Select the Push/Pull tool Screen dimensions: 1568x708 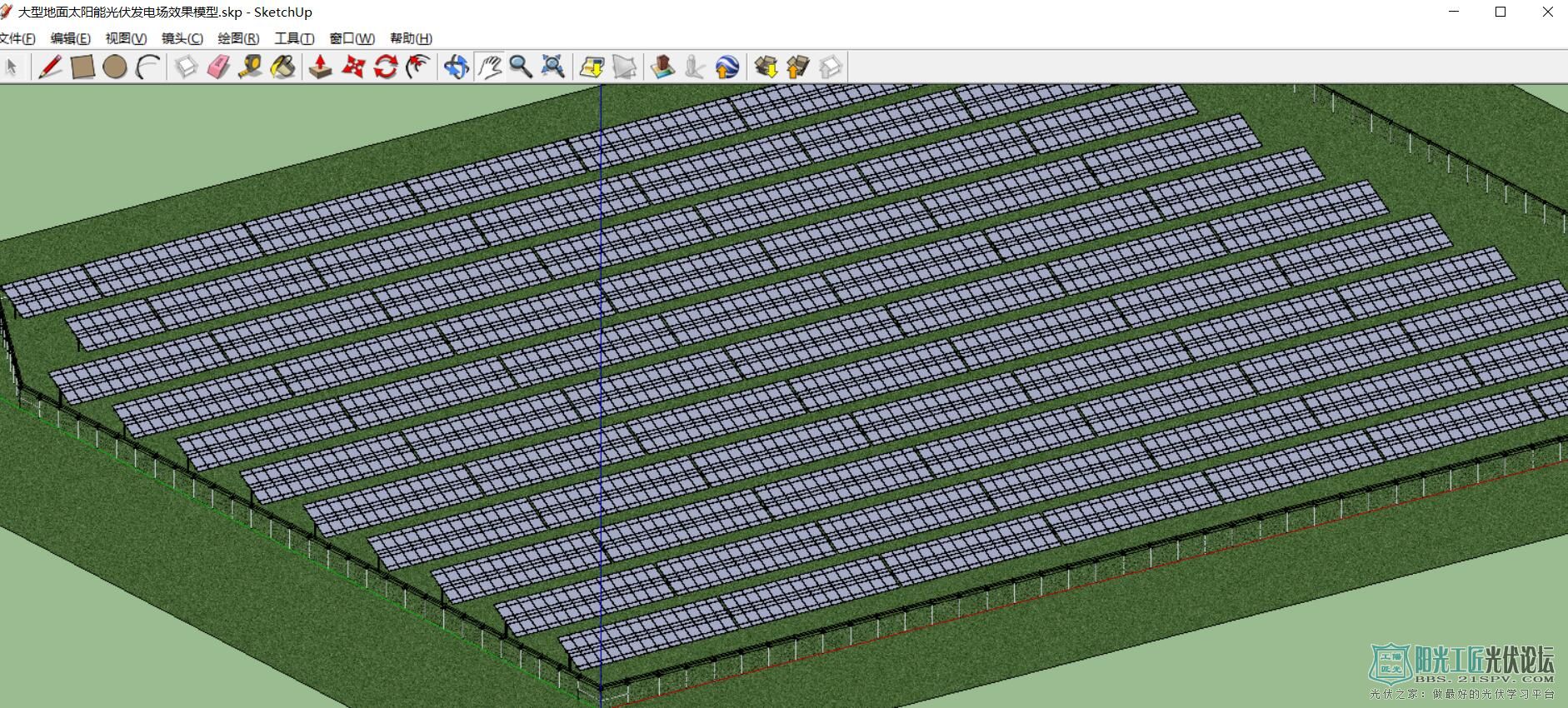321,67
